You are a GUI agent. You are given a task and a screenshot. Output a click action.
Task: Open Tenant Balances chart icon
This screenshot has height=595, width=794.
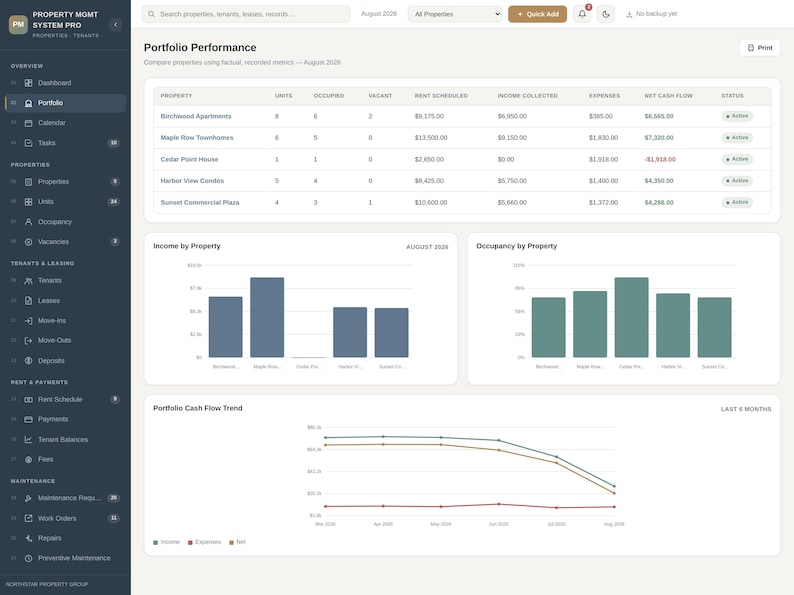pos(28,440)
